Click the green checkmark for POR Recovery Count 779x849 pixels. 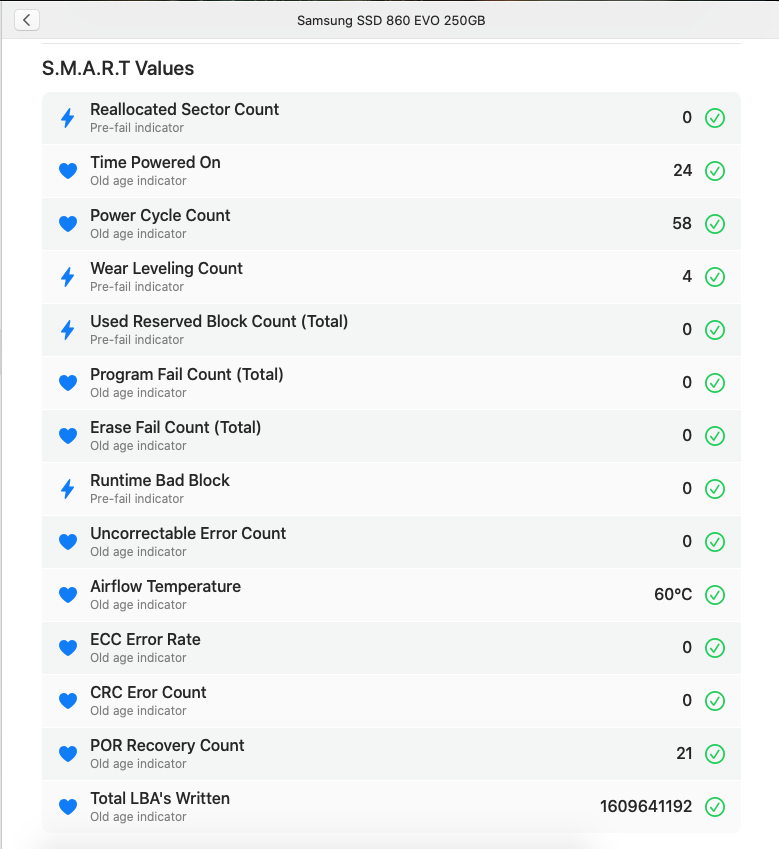coord(715,754)
